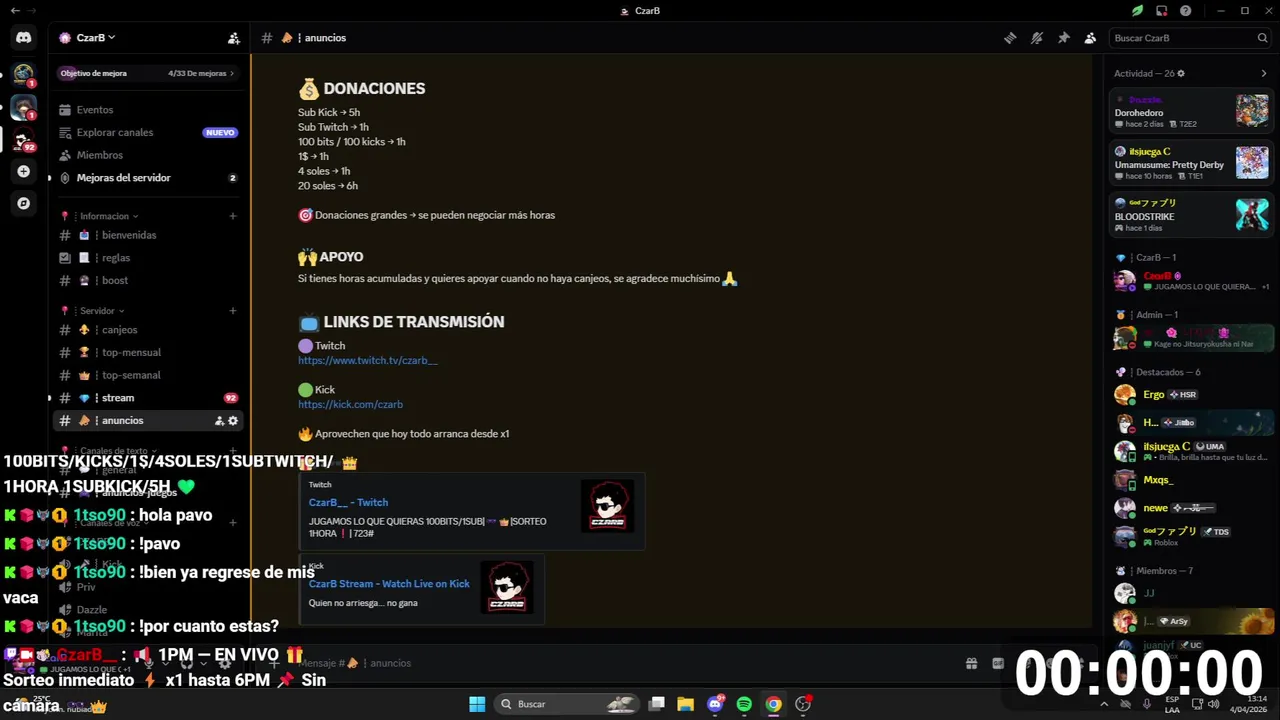This screenshot has height=720, width=1280.
Task: Open Spotify from taskbar
Action: [x=744, y=704]
